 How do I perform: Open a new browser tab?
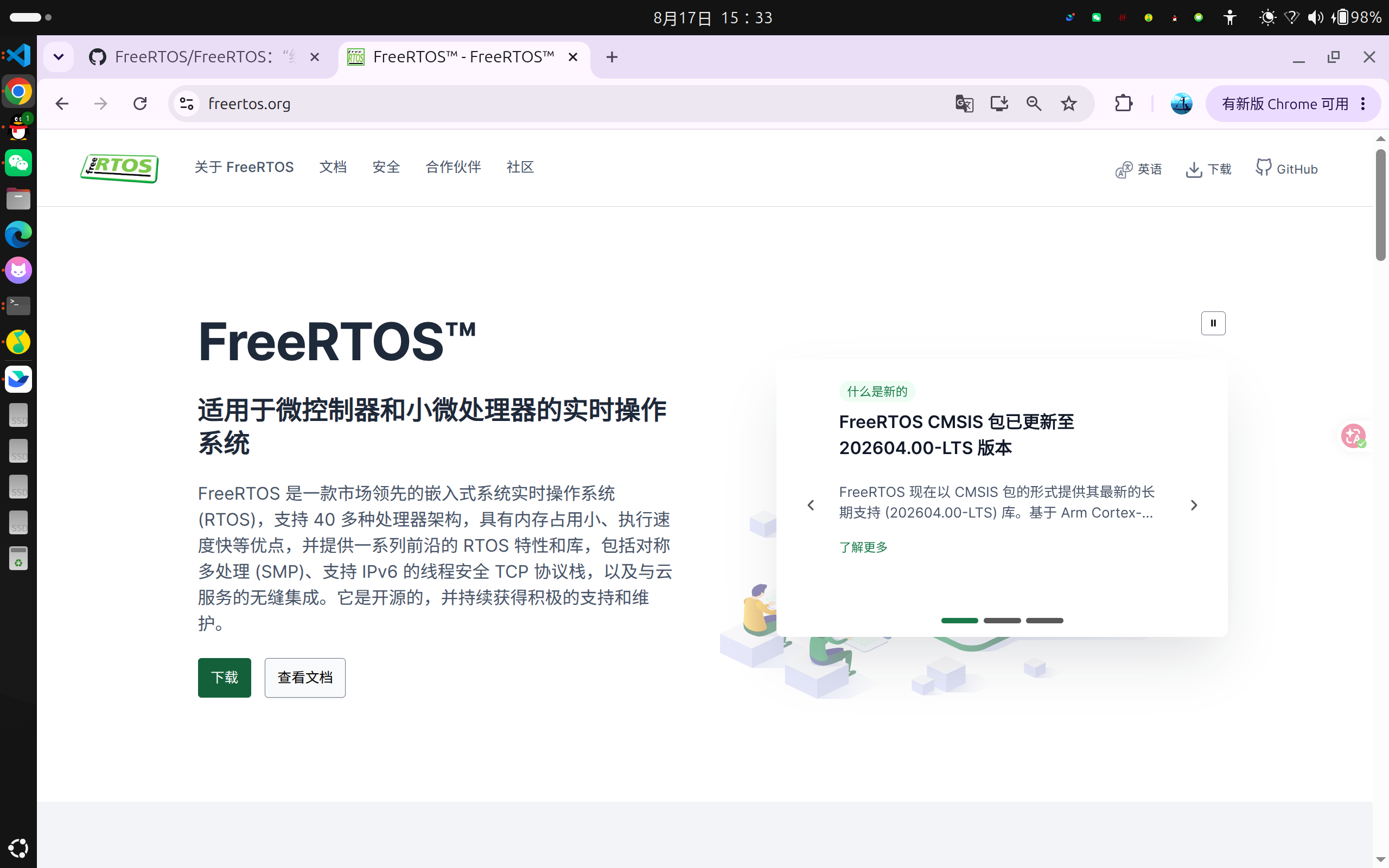click(x=612, y=57)
